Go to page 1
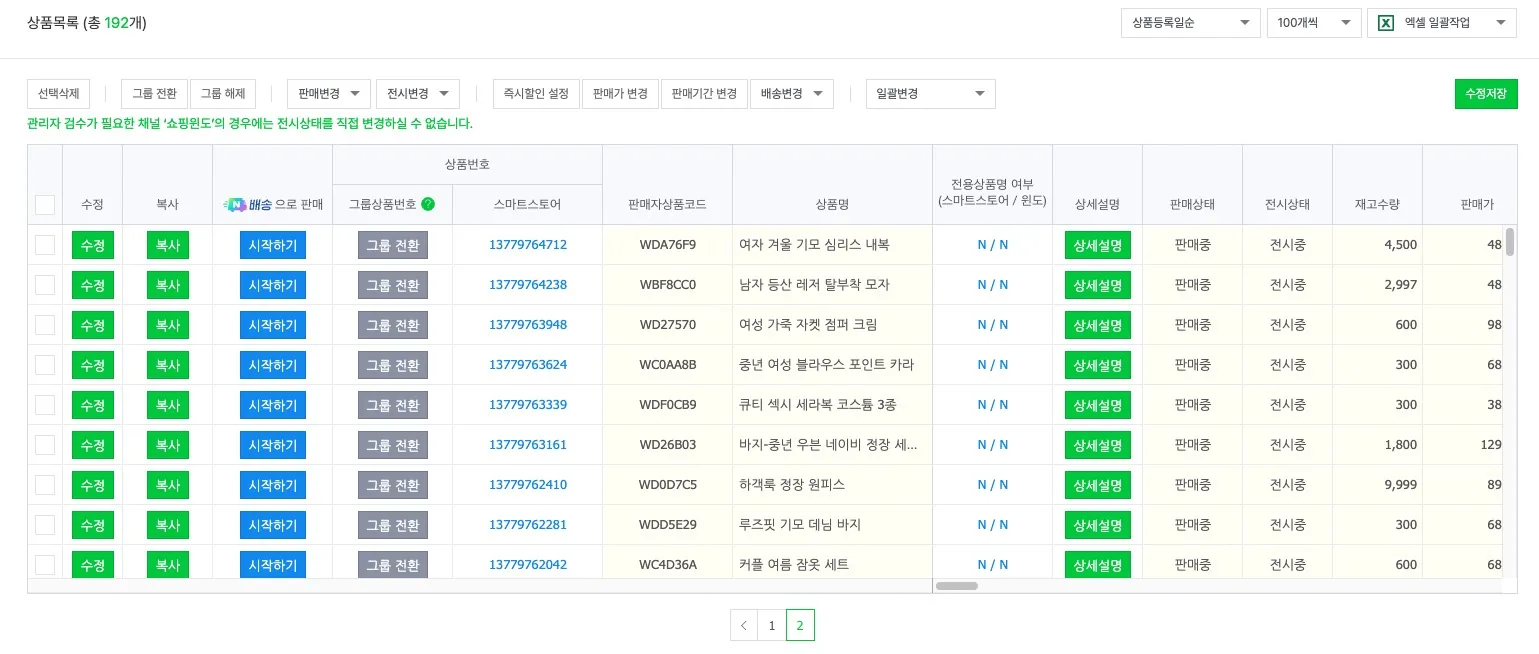1539x654 pixels. (x=771, y=625)
